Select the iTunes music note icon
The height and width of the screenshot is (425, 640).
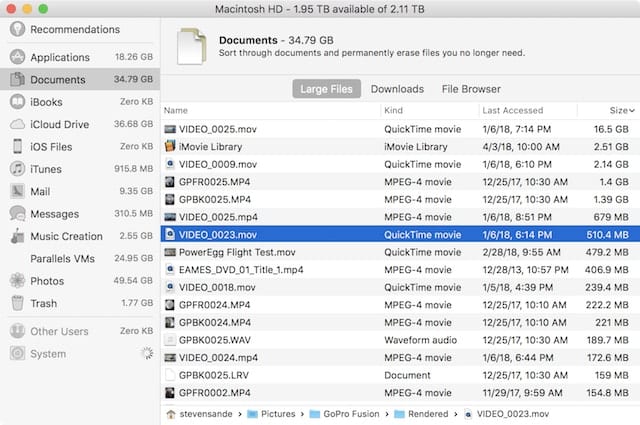(x=17, y=169)
